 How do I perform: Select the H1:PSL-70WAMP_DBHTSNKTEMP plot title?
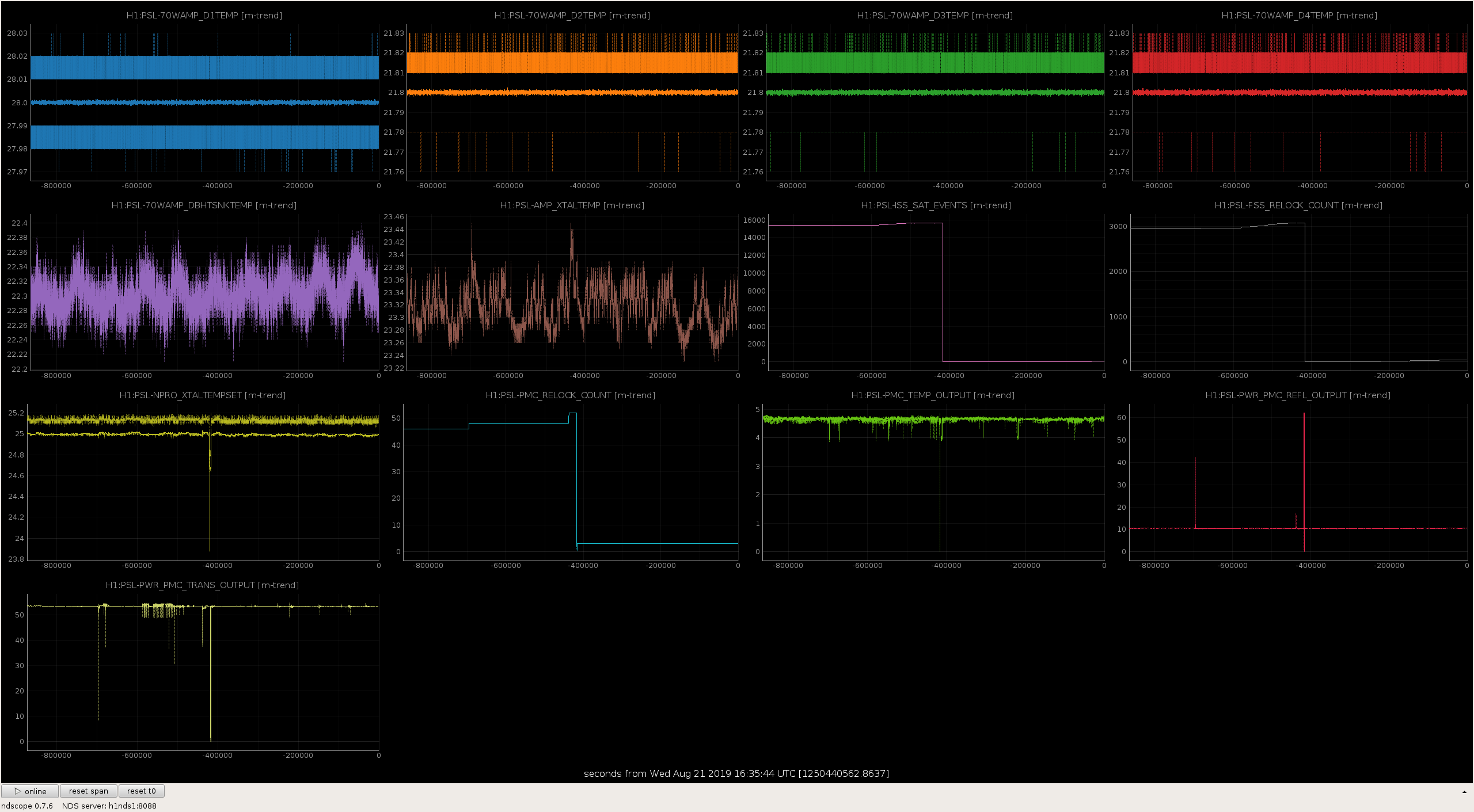(204, 205)
